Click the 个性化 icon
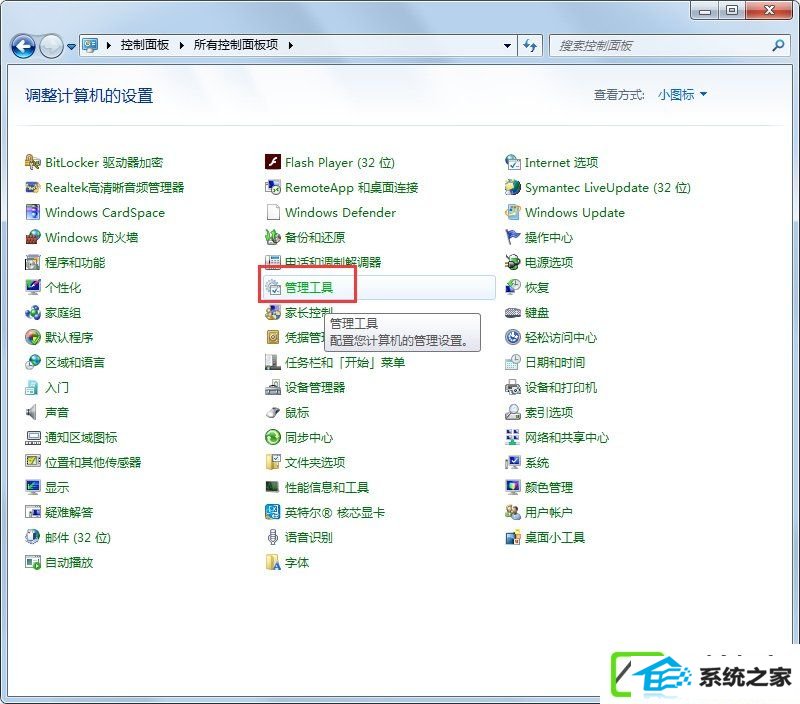The image size is (800, 704). click(33, 287)
